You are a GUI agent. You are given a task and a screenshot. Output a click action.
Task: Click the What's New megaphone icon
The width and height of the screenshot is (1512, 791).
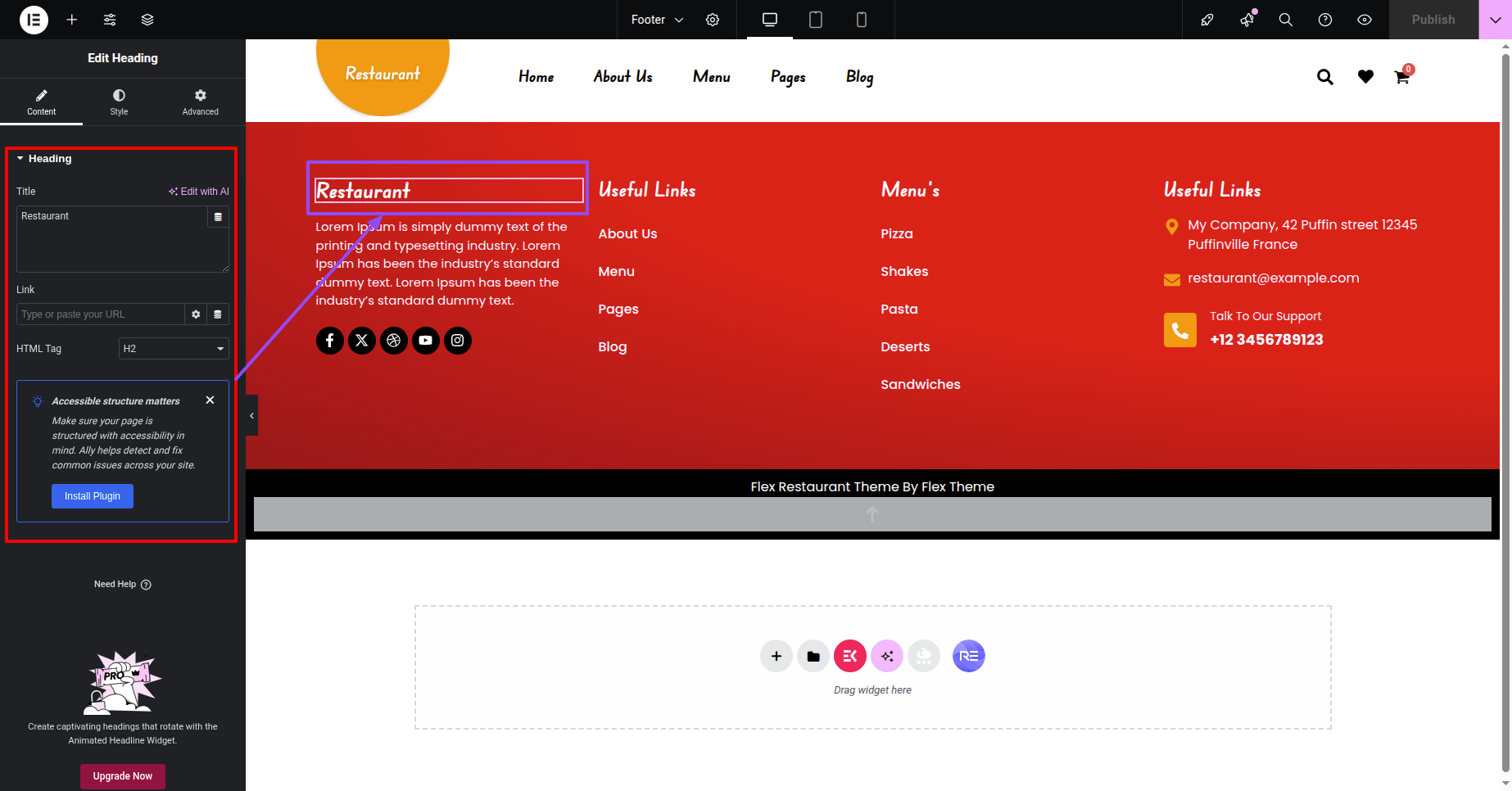click(1247, 20)
